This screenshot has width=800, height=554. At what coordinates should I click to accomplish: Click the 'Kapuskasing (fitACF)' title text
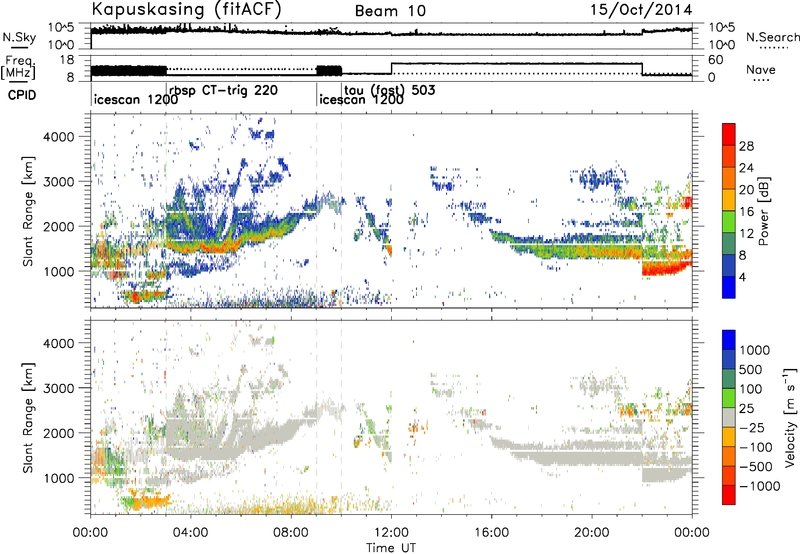[x=186, y=9]
